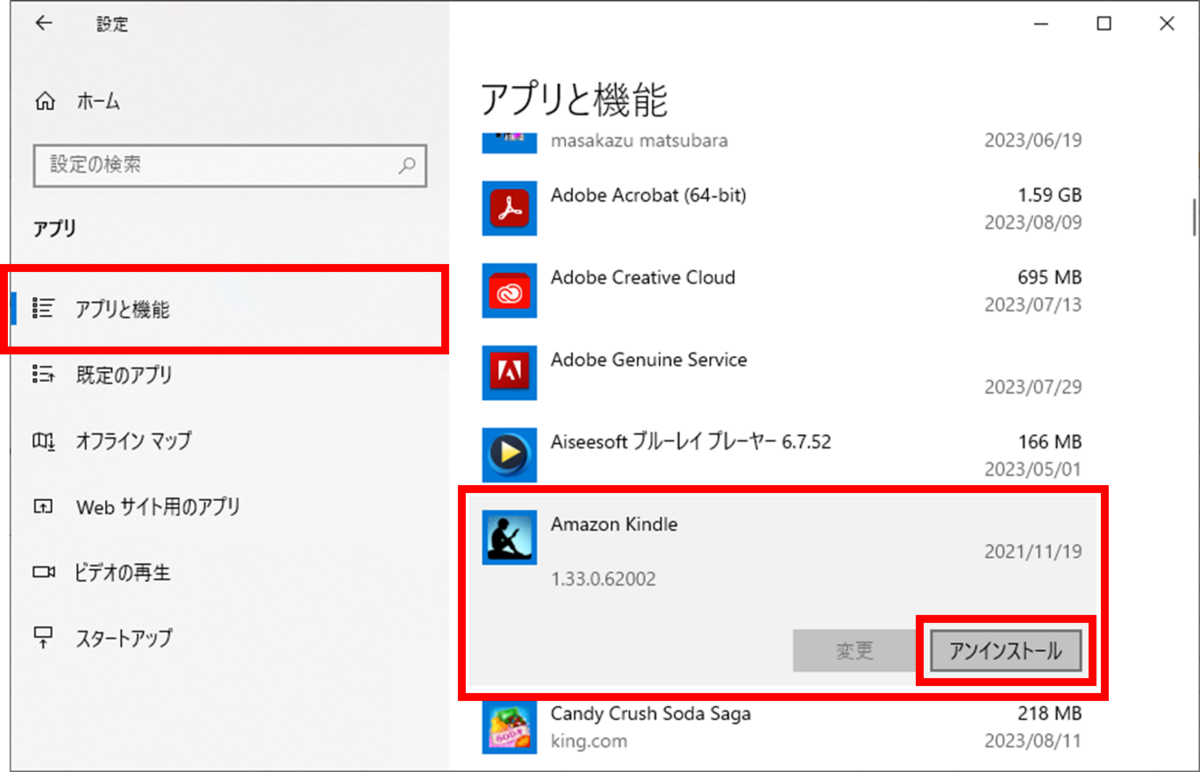This screenshot has height=772, width=1200.
Task: Click the king.com publisher text
Action: pos(589,741)
